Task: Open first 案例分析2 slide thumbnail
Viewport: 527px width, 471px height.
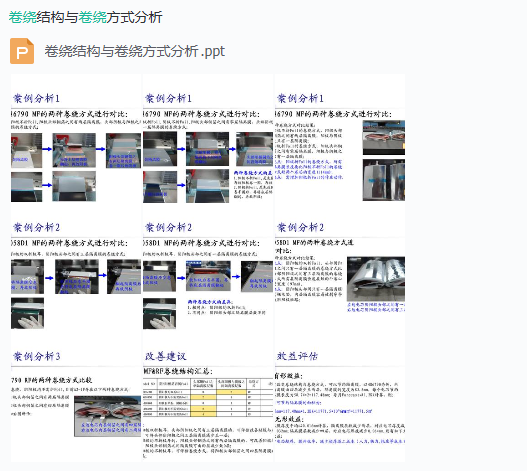Action: click(76, 268)
